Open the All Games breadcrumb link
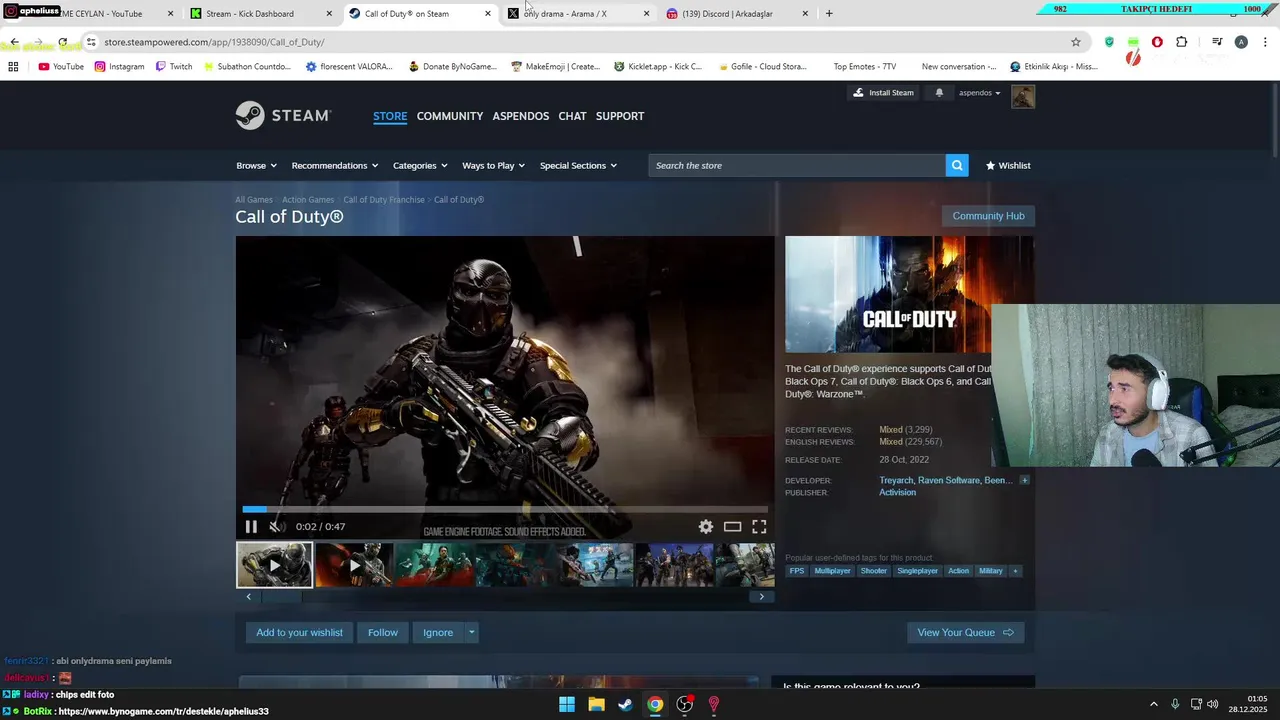 (254, 200)
